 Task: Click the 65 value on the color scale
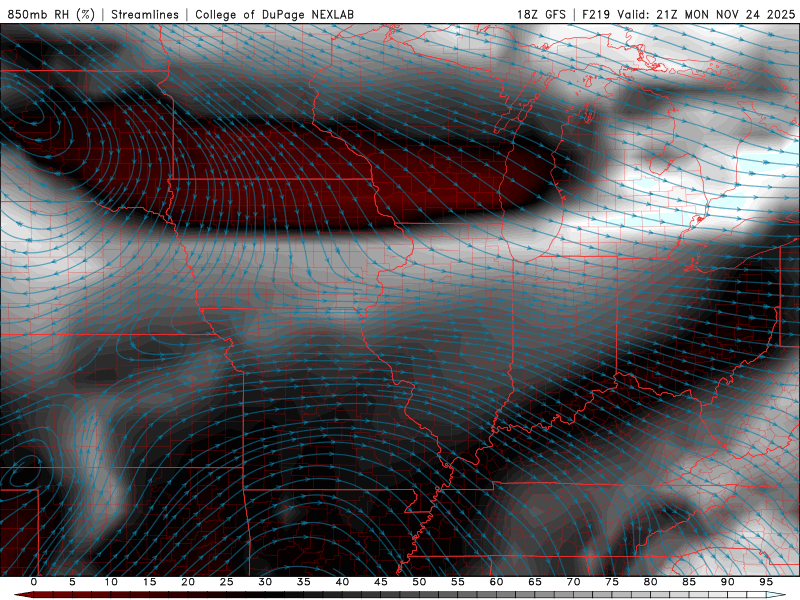tap(535, 582)
